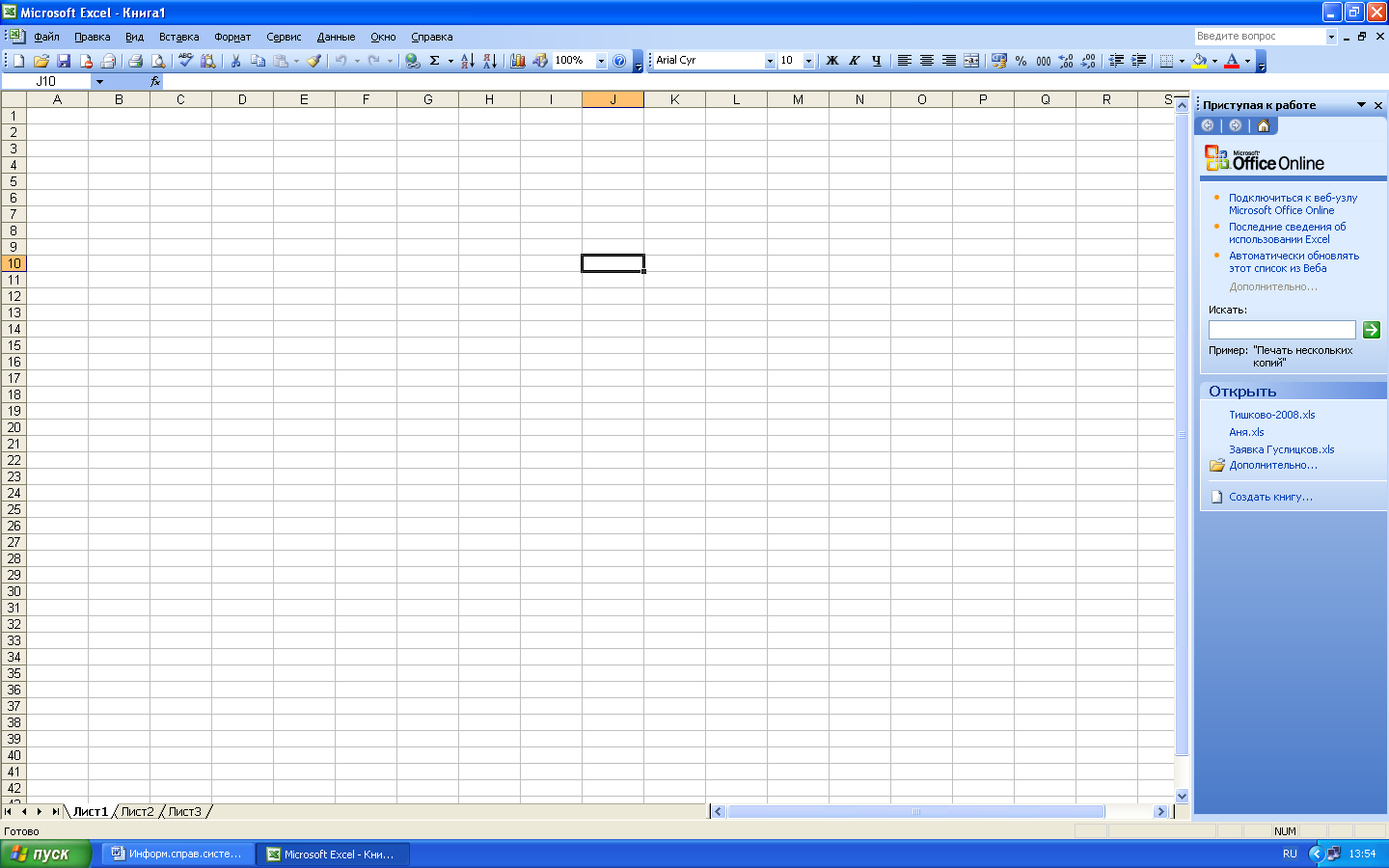Open the Формат menu
The height and width of the screenshot is (868, 1389).
tap(232, 37)
